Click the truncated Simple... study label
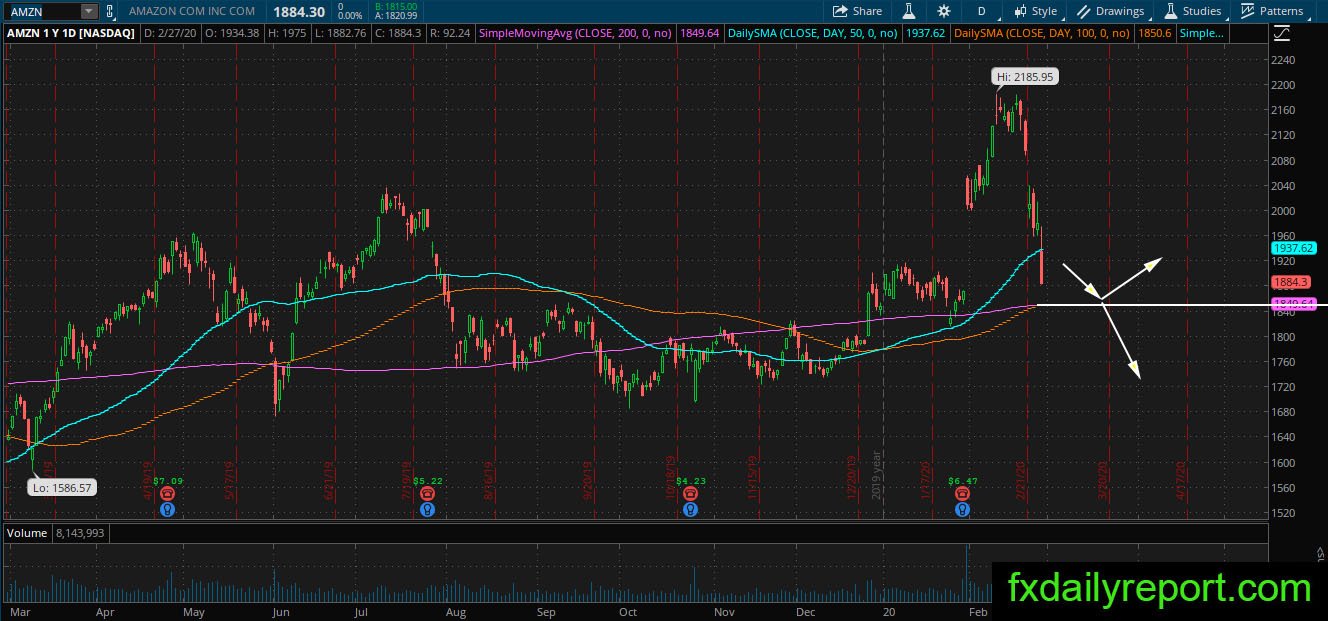 pyautogui.click(x=1200, y=33)
